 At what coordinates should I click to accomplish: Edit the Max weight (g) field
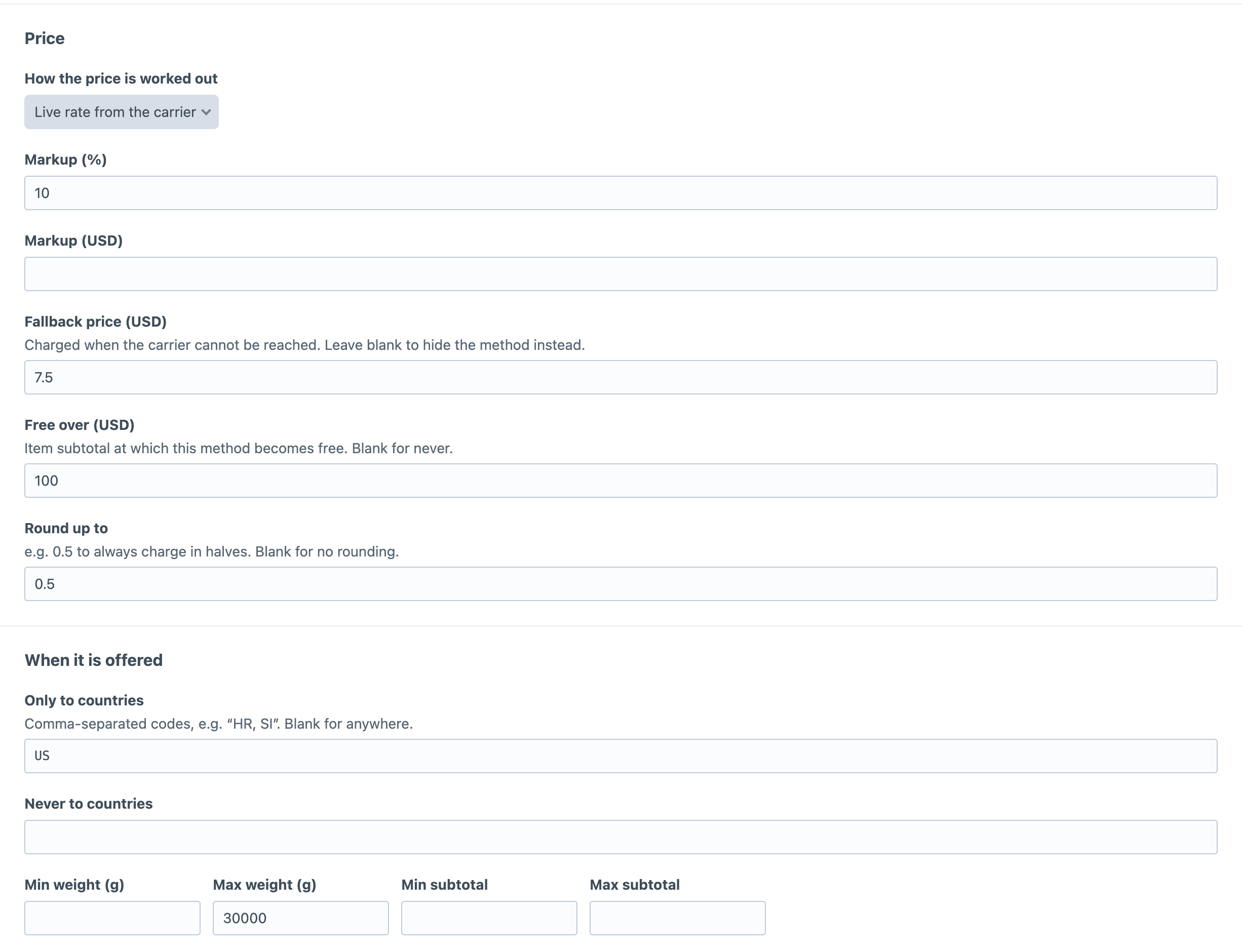click(300, 918)
